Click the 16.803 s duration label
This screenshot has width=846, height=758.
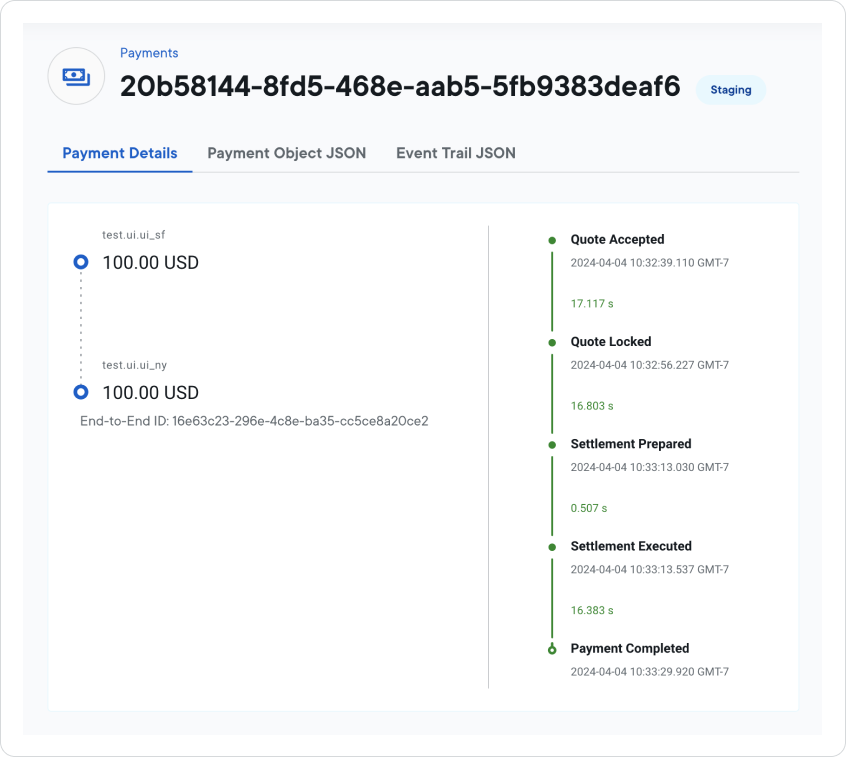pos(589,405)
